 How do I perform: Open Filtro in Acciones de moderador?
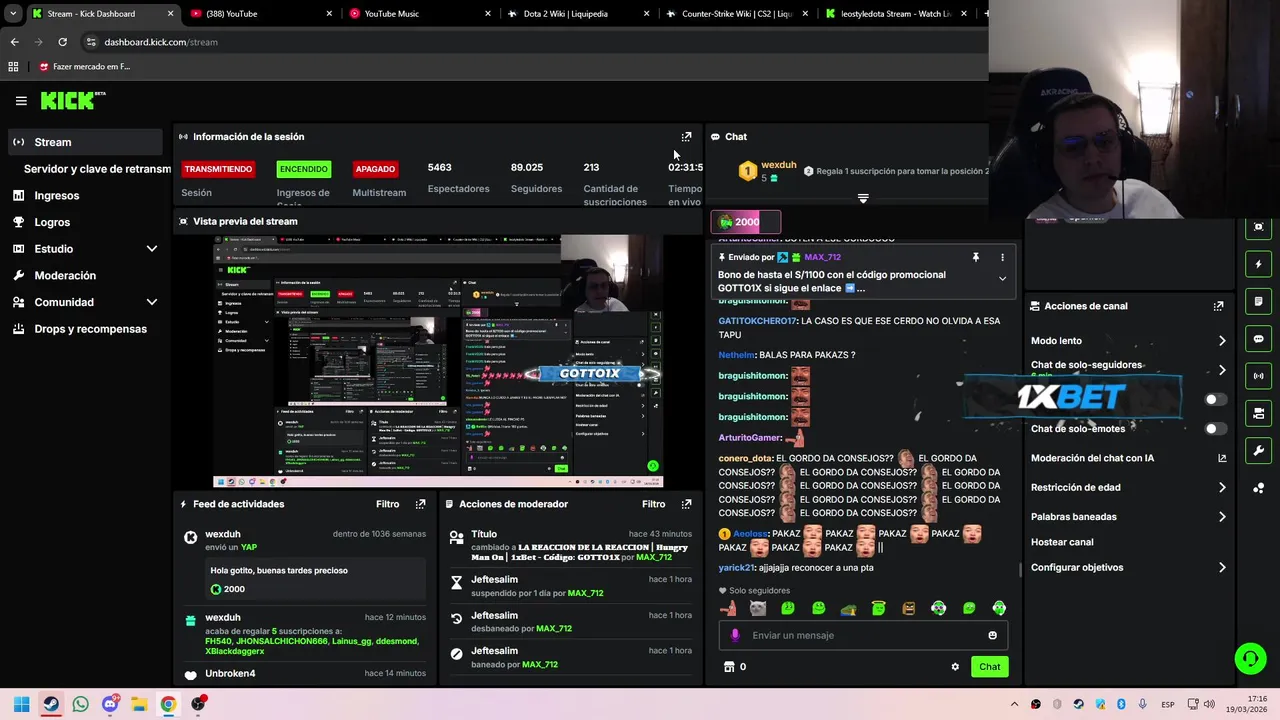[653, 504]
